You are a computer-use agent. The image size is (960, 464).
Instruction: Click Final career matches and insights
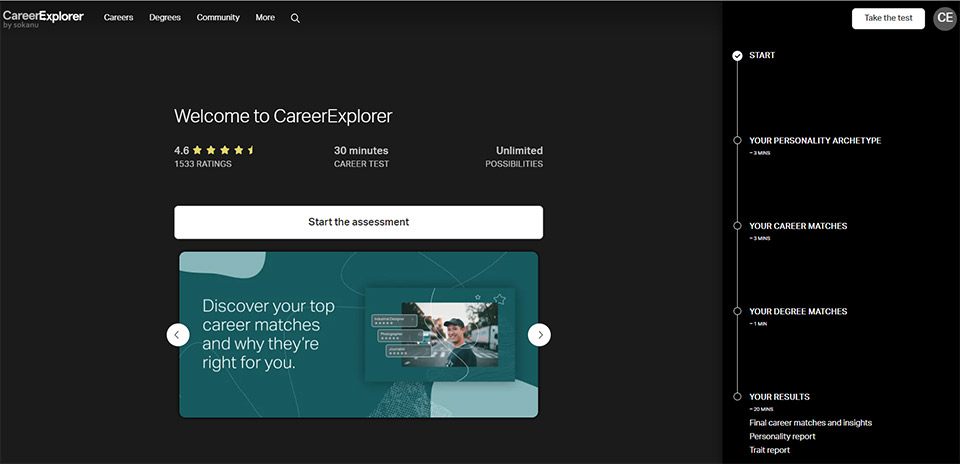click(811, 423)
